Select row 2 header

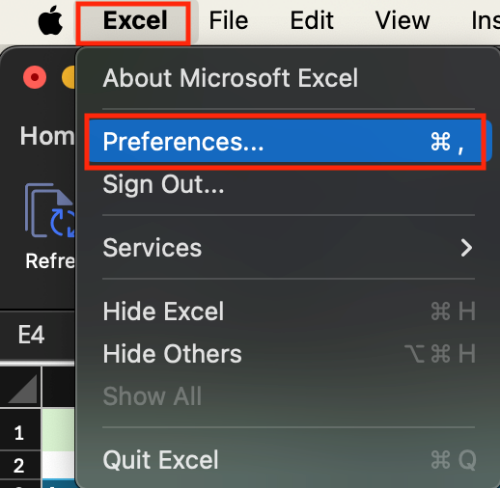point(19,465)
